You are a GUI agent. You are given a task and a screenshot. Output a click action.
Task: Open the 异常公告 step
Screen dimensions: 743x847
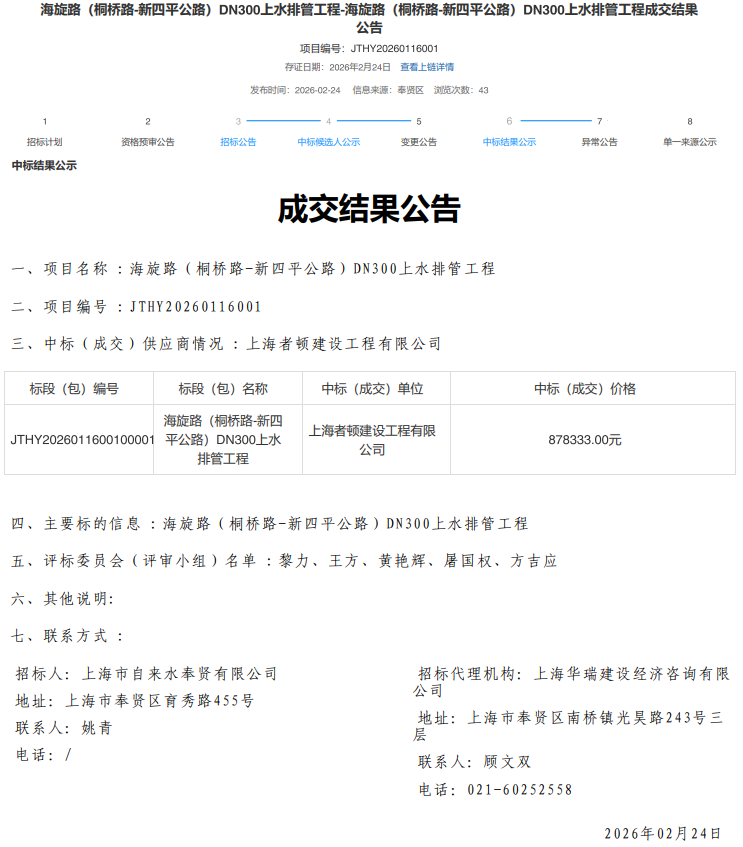pos(599,142)
